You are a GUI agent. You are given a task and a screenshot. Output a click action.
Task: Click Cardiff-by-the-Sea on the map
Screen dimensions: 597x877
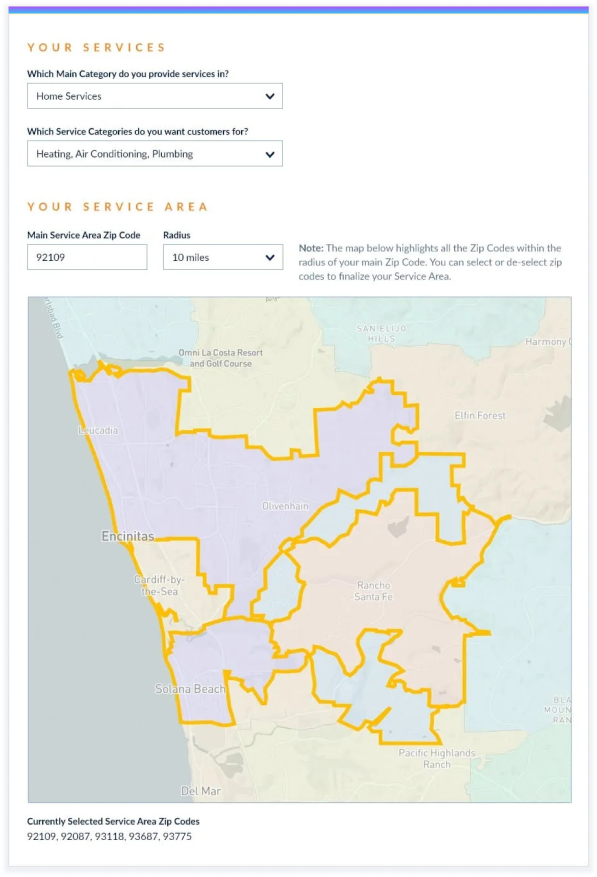pyautogui.click(x=159, y=586)
